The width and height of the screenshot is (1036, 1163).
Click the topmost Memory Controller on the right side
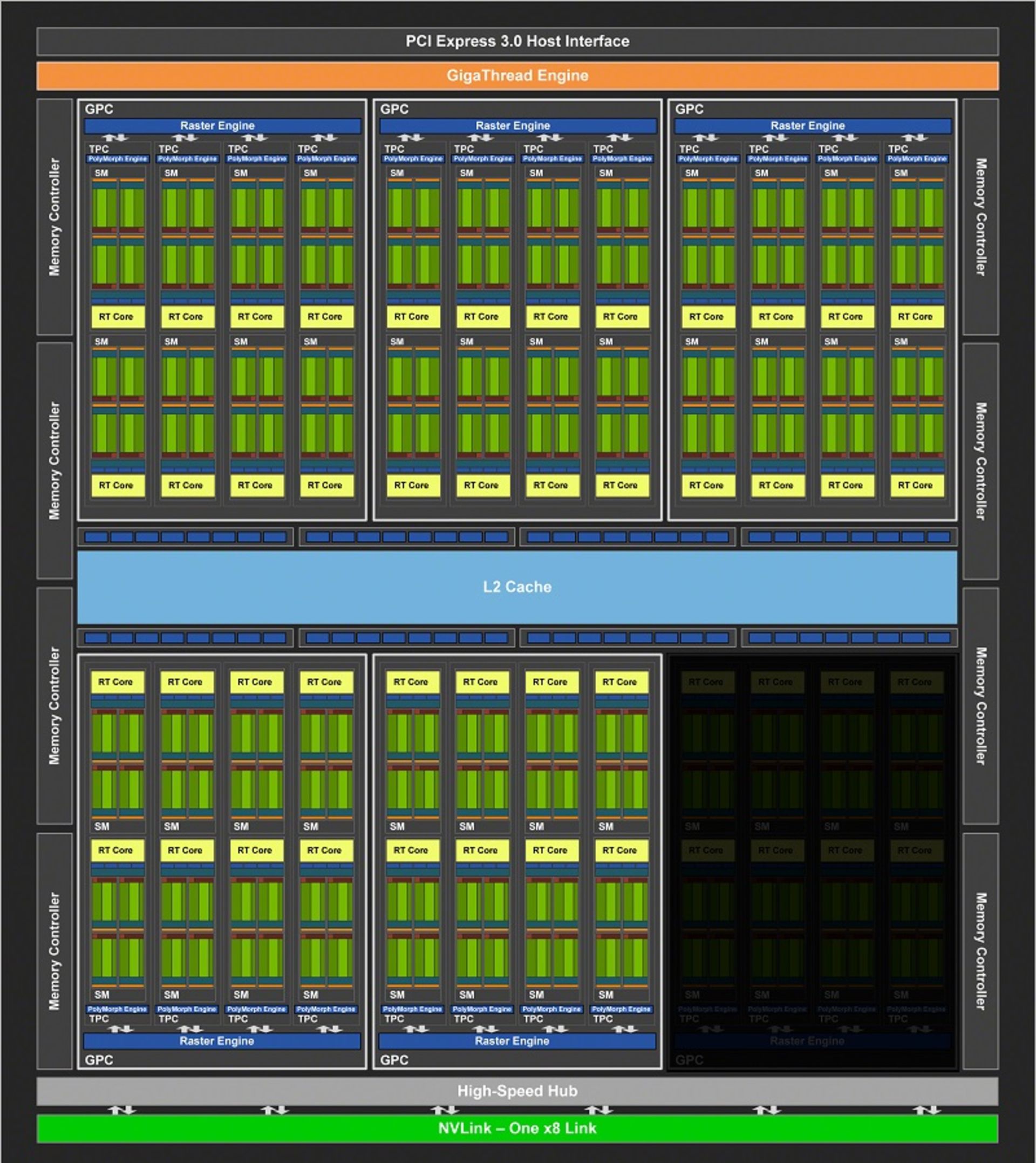[x=981, y=217]
